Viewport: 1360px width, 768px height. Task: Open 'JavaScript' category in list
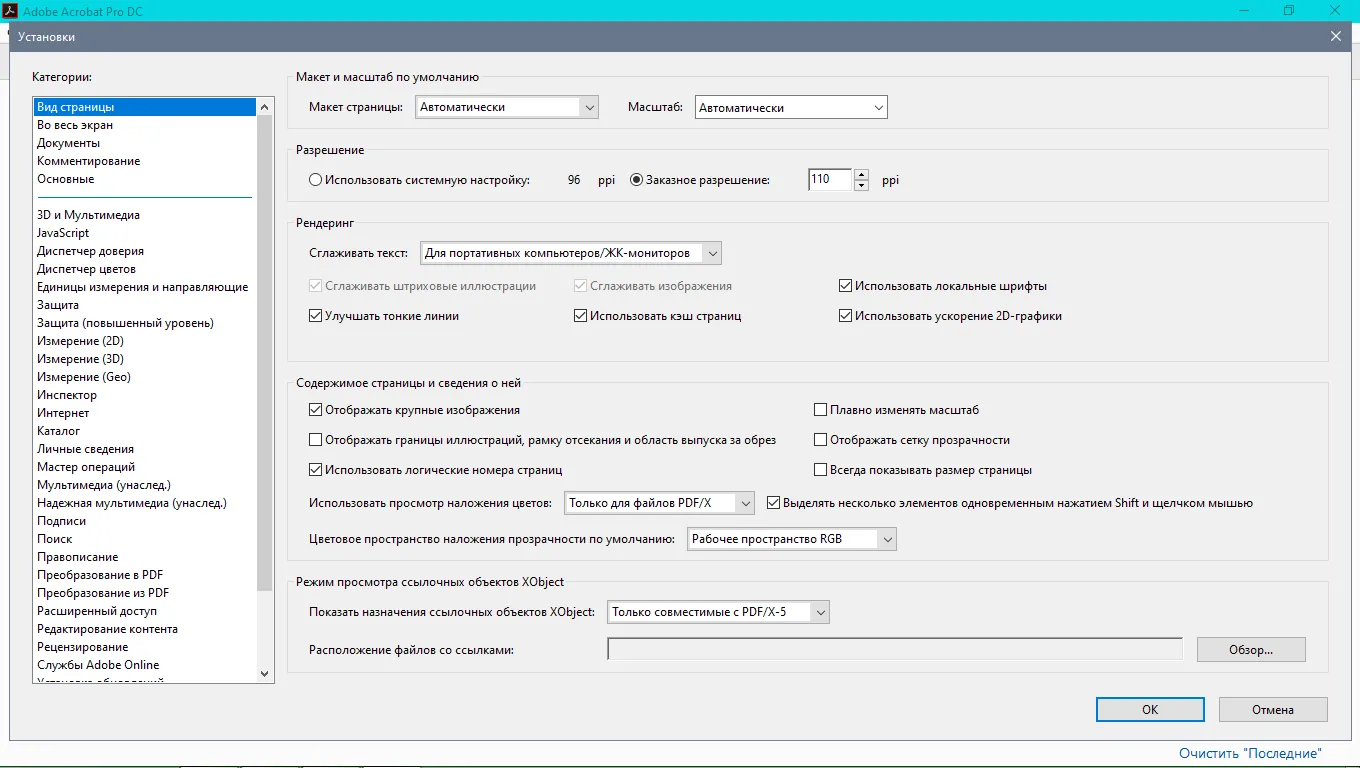(x=63, y=233)
